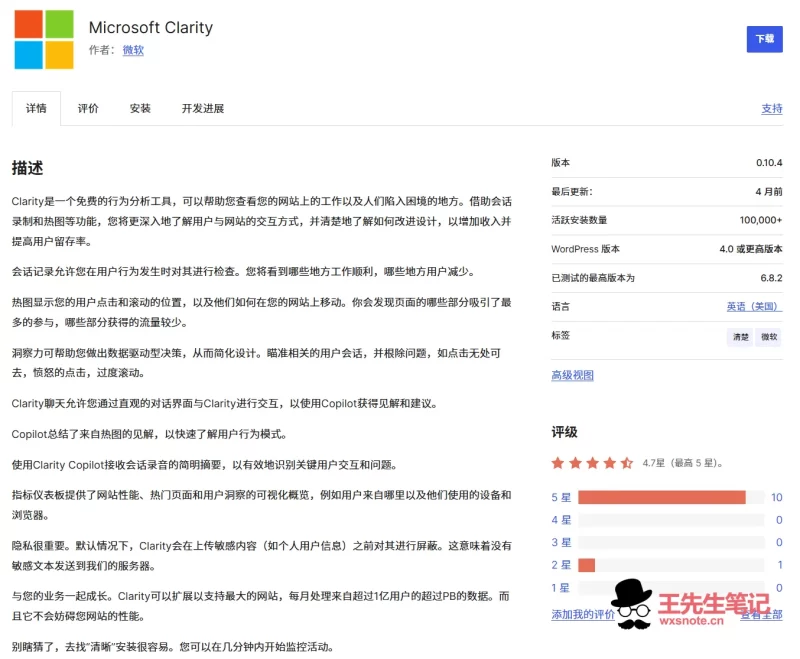800x659 pixels.
Task: Click the Microsoft Clarity plugin title
Action: [x=151, y=28]
